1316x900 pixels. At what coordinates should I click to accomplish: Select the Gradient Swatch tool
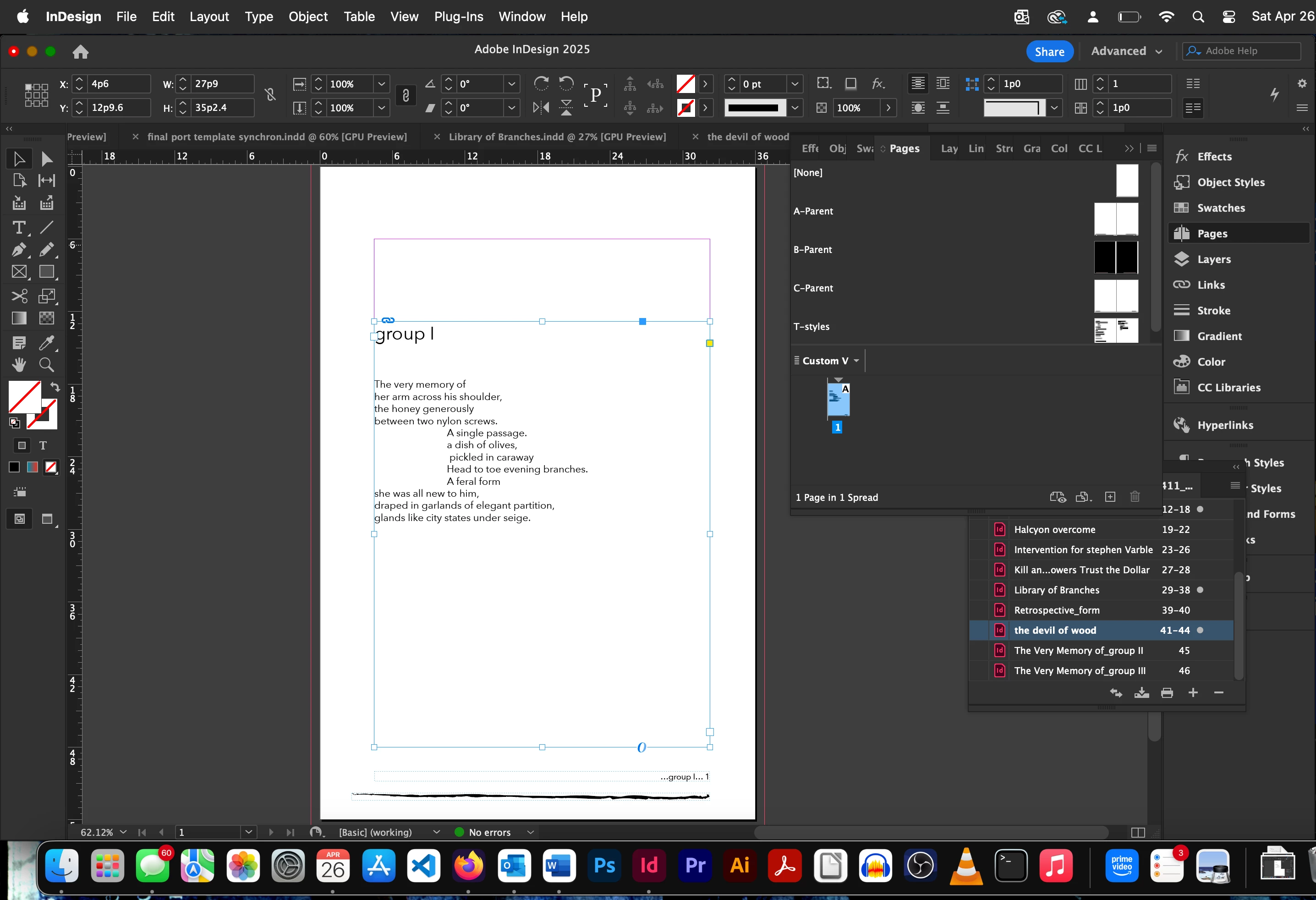(x=19, y=318)
